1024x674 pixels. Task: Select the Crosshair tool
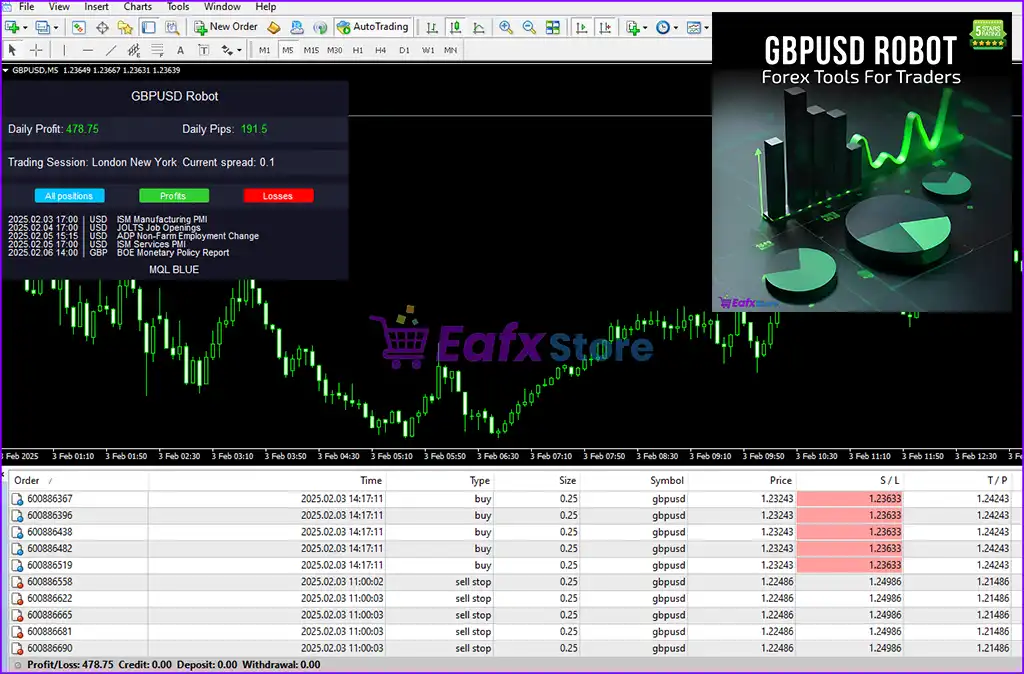37,50
